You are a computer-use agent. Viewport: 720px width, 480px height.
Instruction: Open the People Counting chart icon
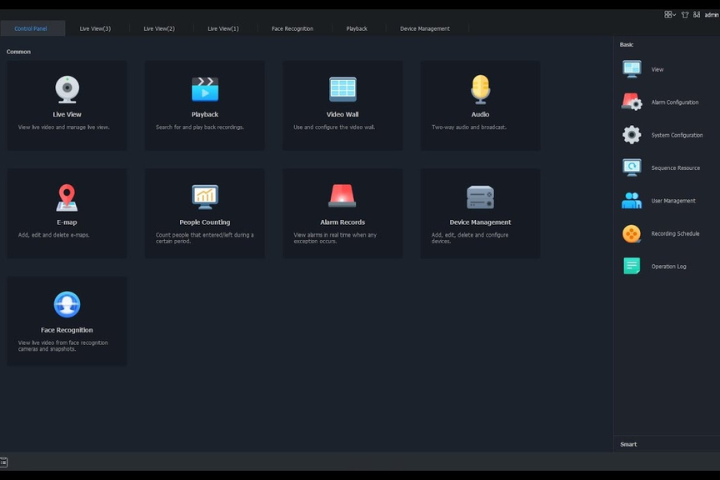205,197
